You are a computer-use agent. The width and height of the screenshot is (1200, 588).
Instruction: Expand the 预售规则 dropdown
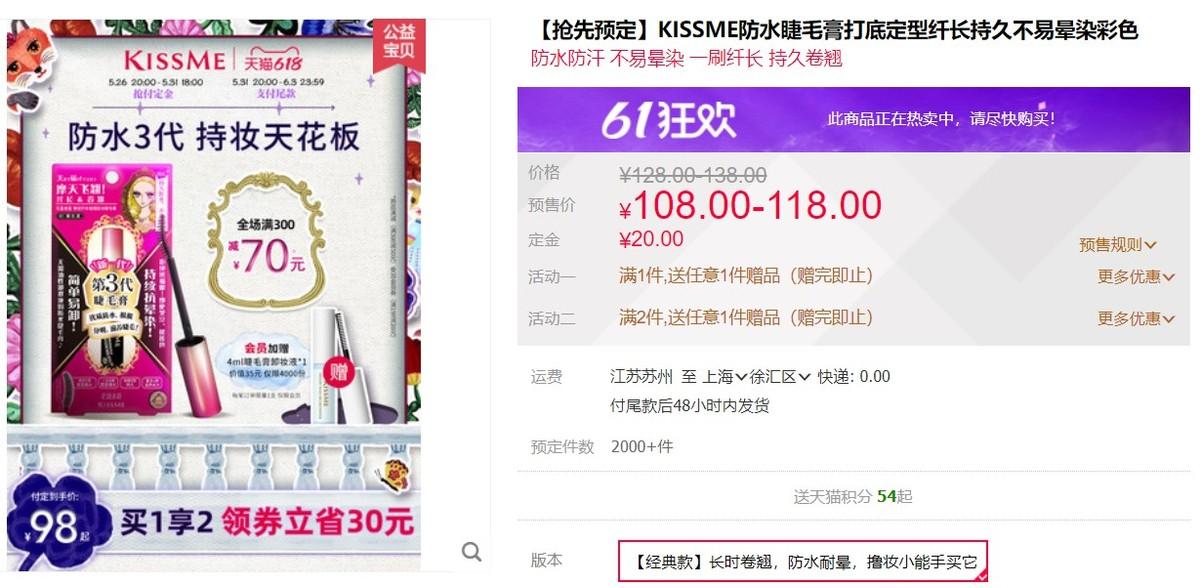pyautogui.click(x=1118, y=244)
